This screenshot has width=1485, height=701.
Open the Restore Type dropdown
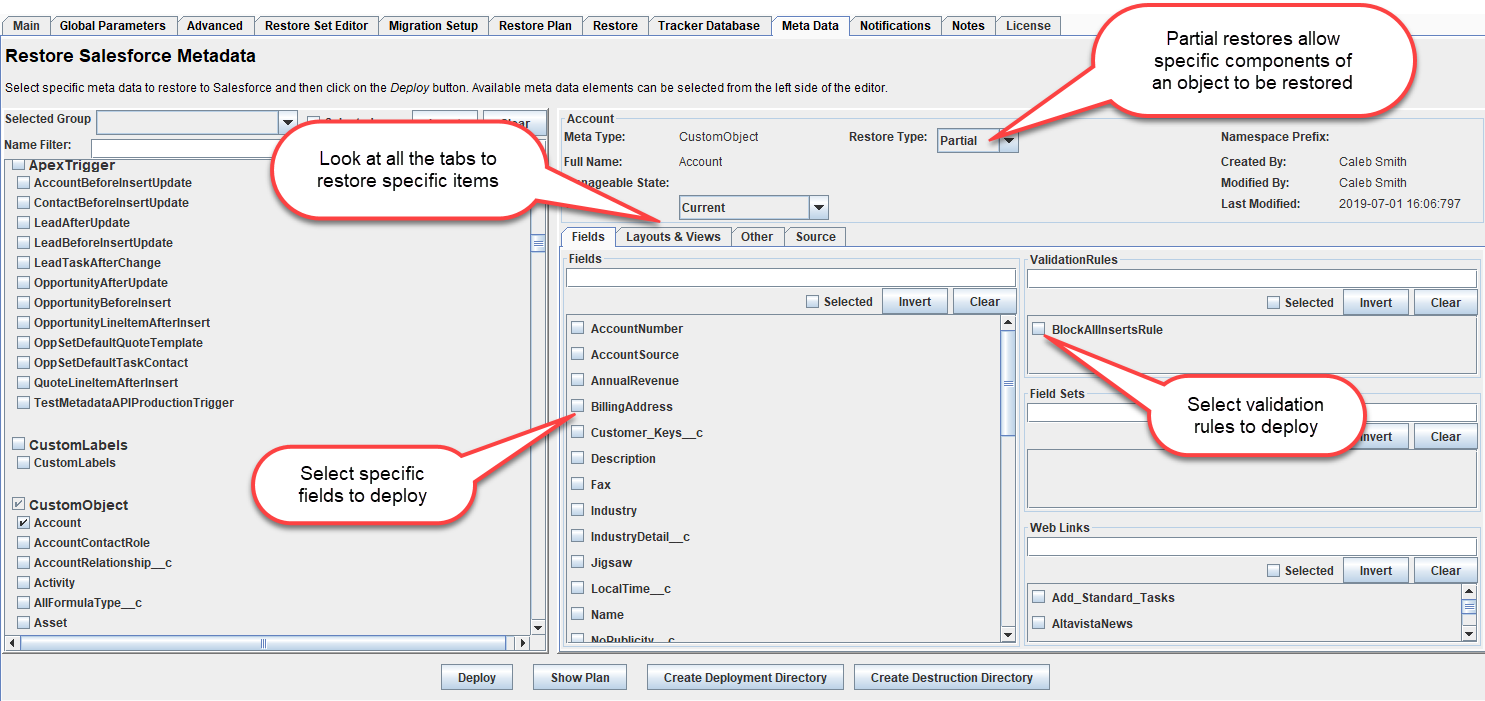[1009, 141]
